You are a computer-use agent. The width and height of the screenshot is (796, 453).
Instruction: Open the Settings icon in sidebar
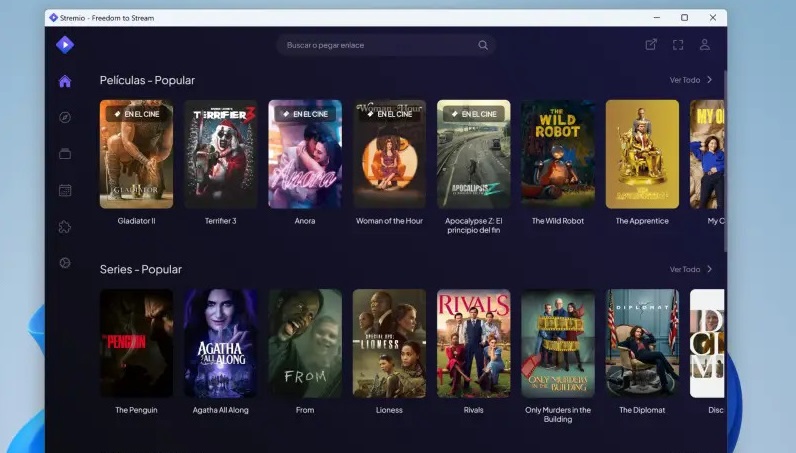coord(65,263)
